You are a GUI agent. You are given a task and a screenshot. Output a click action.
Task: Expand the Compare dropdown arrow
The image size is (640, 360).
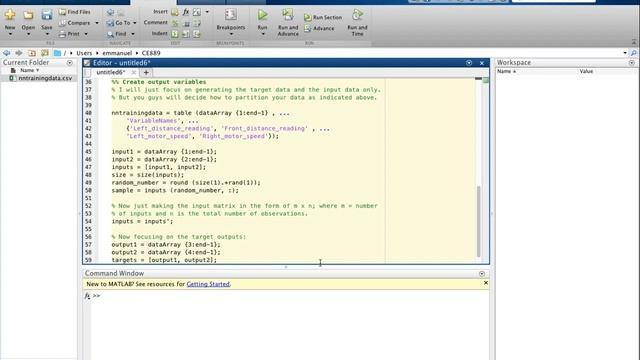[97, 23]
